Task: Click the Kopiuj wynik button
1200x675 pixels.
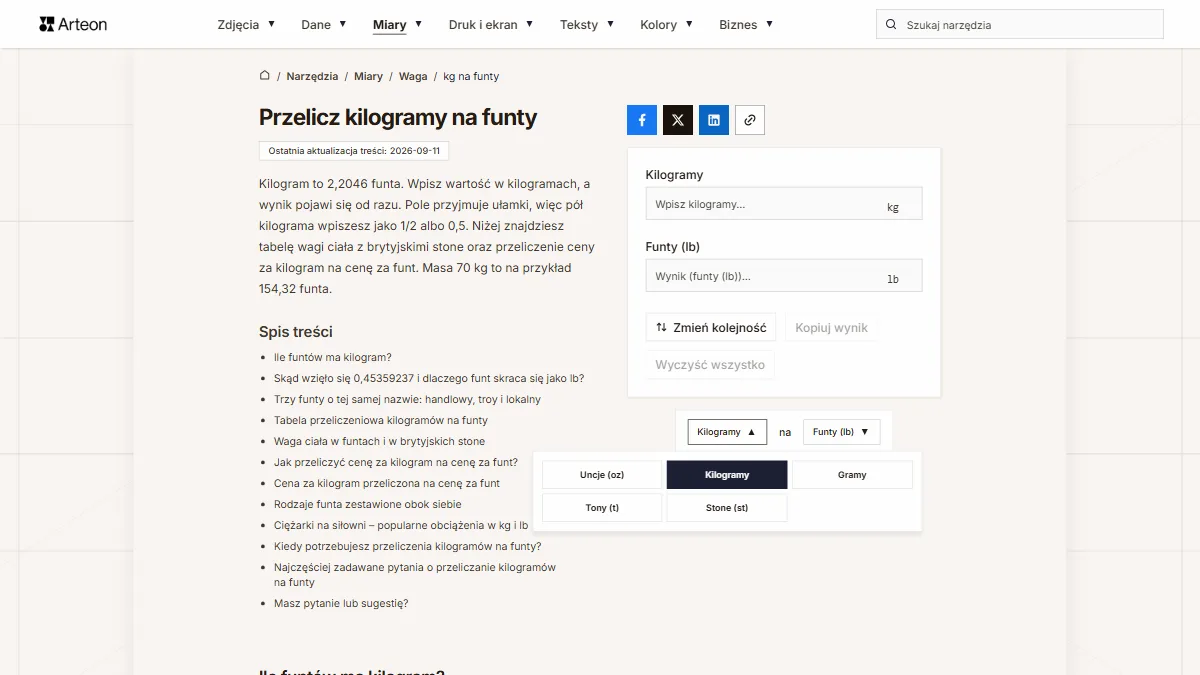Action: tap(832, 327)
